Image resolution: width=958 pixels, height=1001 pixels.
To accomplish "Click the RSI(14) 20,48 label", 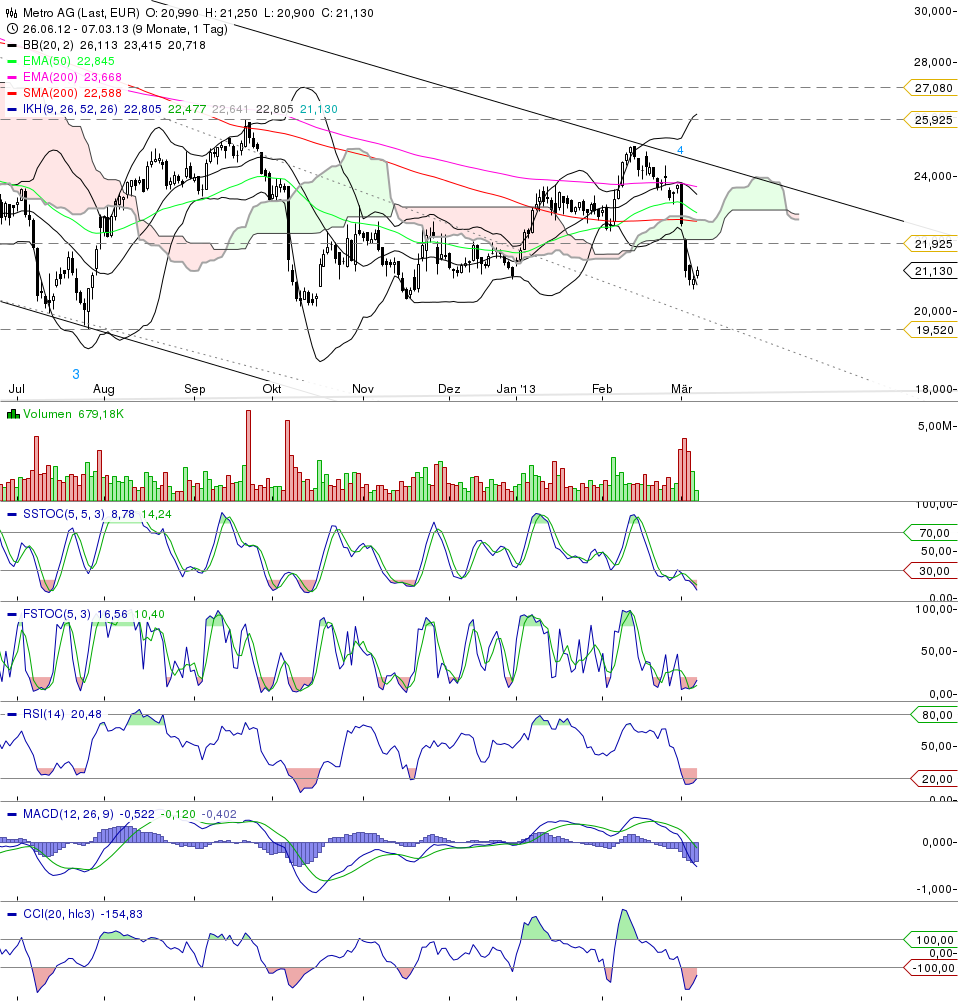I will [x=63, y=714].
